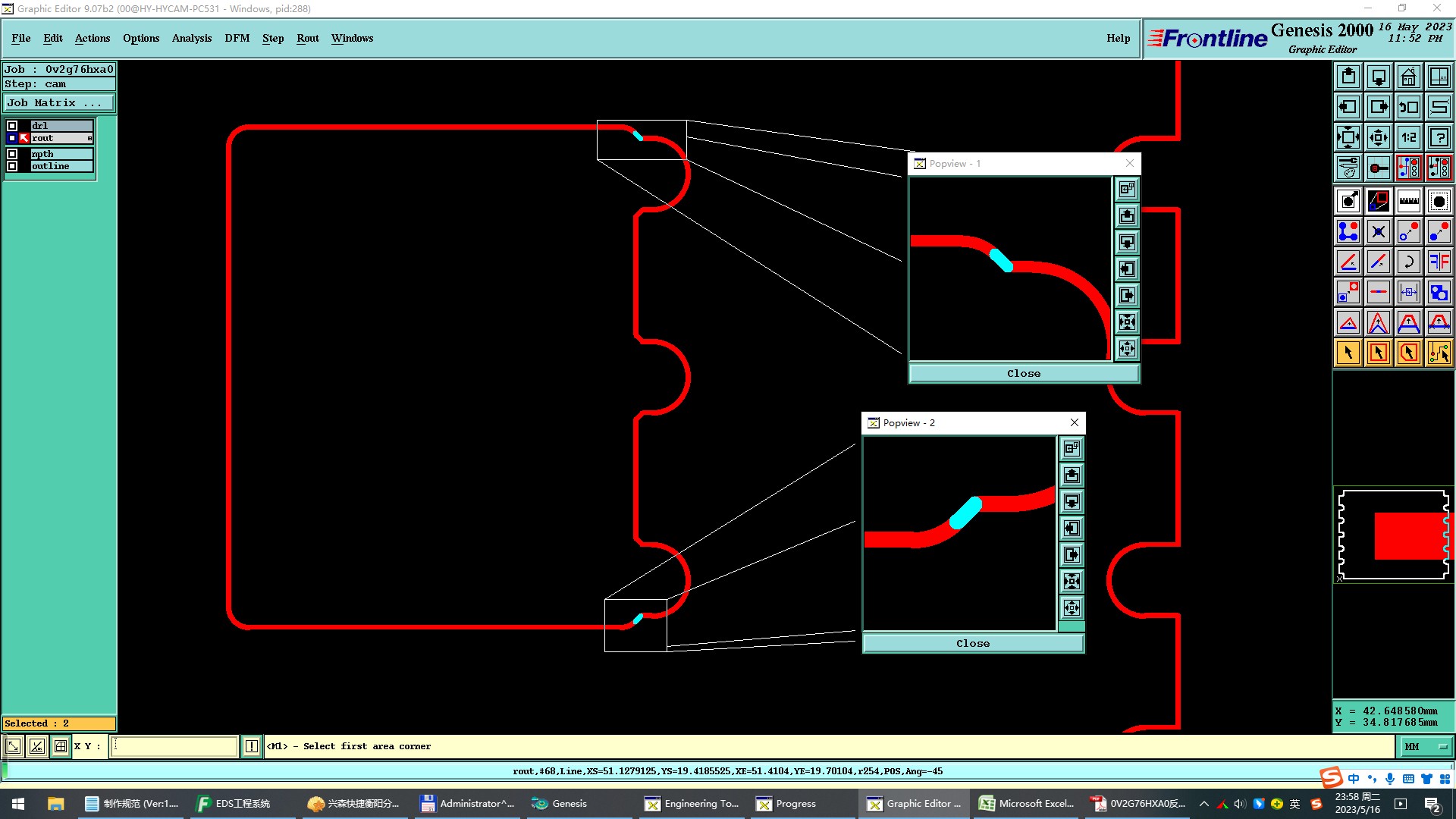Image resolution: width=1456 pixels, height=819 pixels.
Task: Toggle display of npth layer
Action: tap(12, 154)
